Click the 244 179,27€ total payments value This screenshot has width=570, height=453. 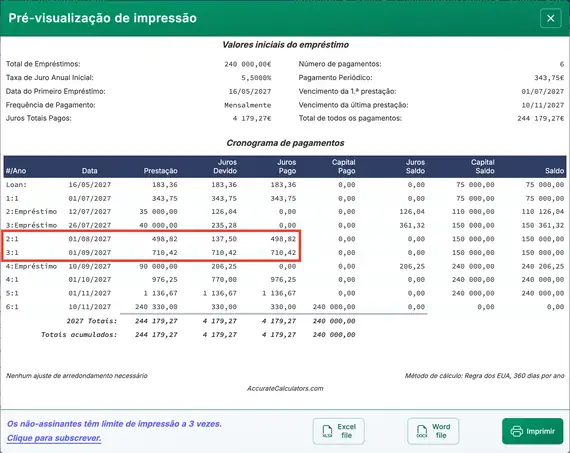pos(541,119)
